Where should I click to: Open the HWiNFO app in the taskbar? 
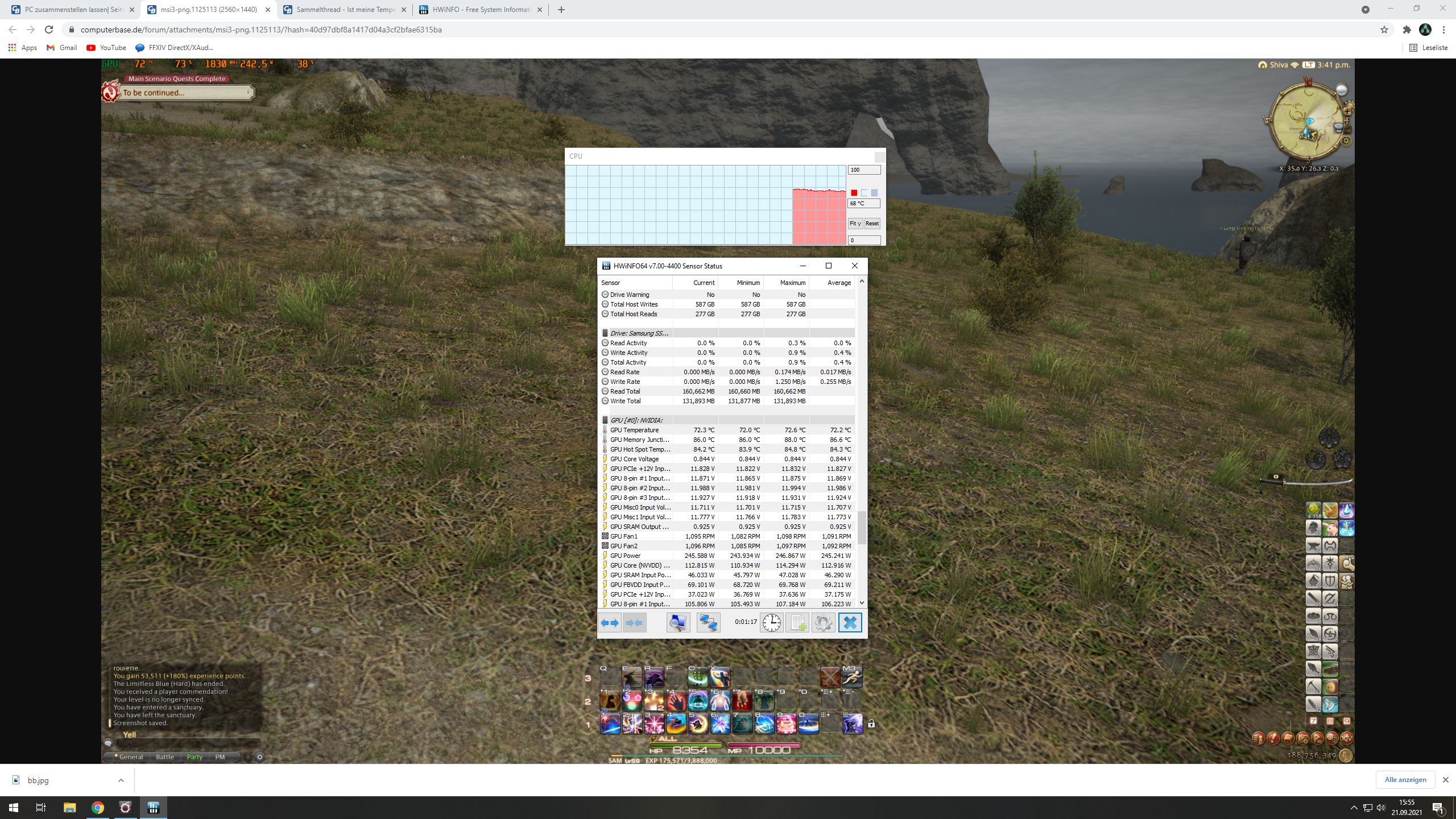click(x=153, y=808)
